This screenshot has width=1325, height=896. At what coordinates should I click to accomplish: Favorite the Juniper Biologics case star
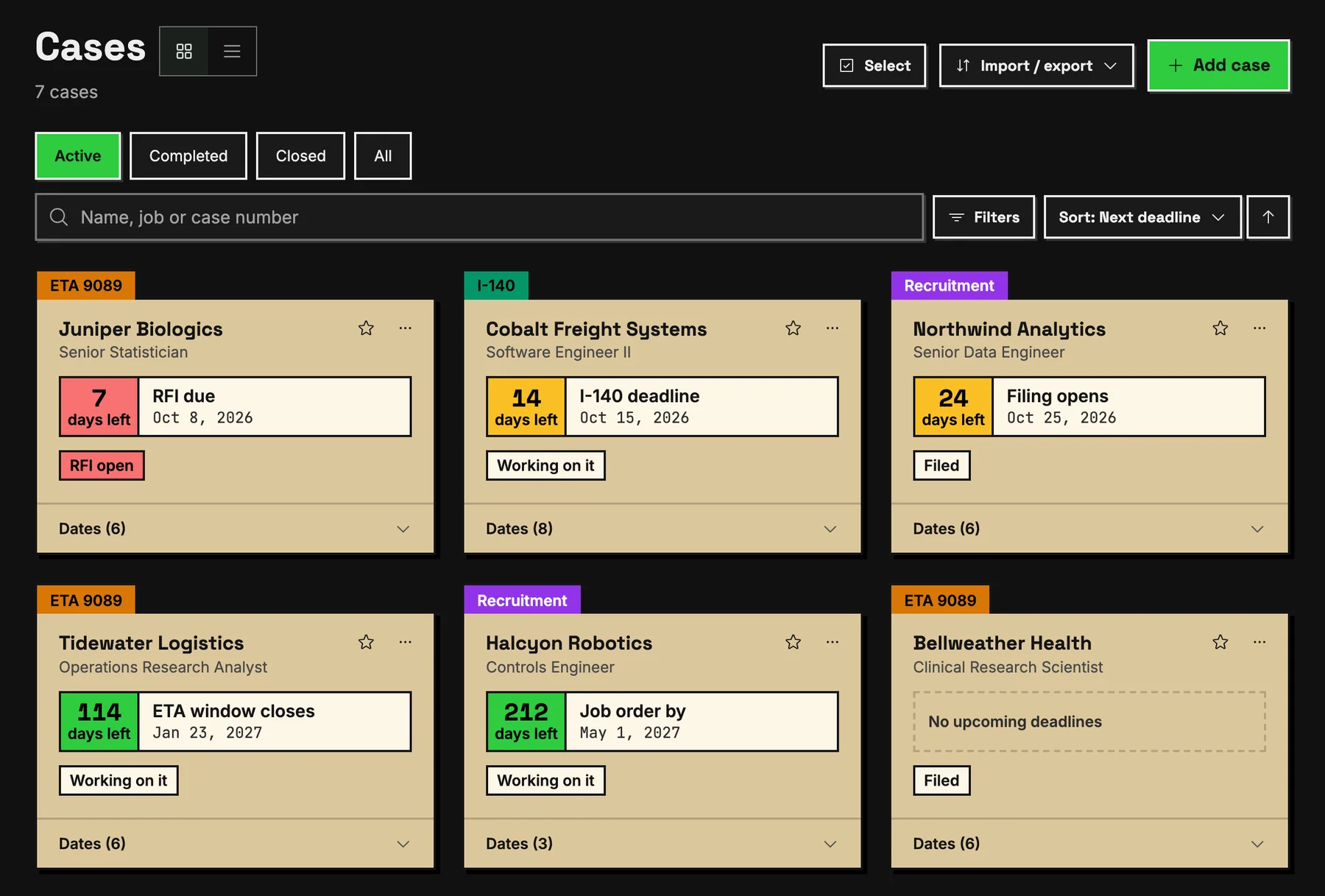(366, 328)
